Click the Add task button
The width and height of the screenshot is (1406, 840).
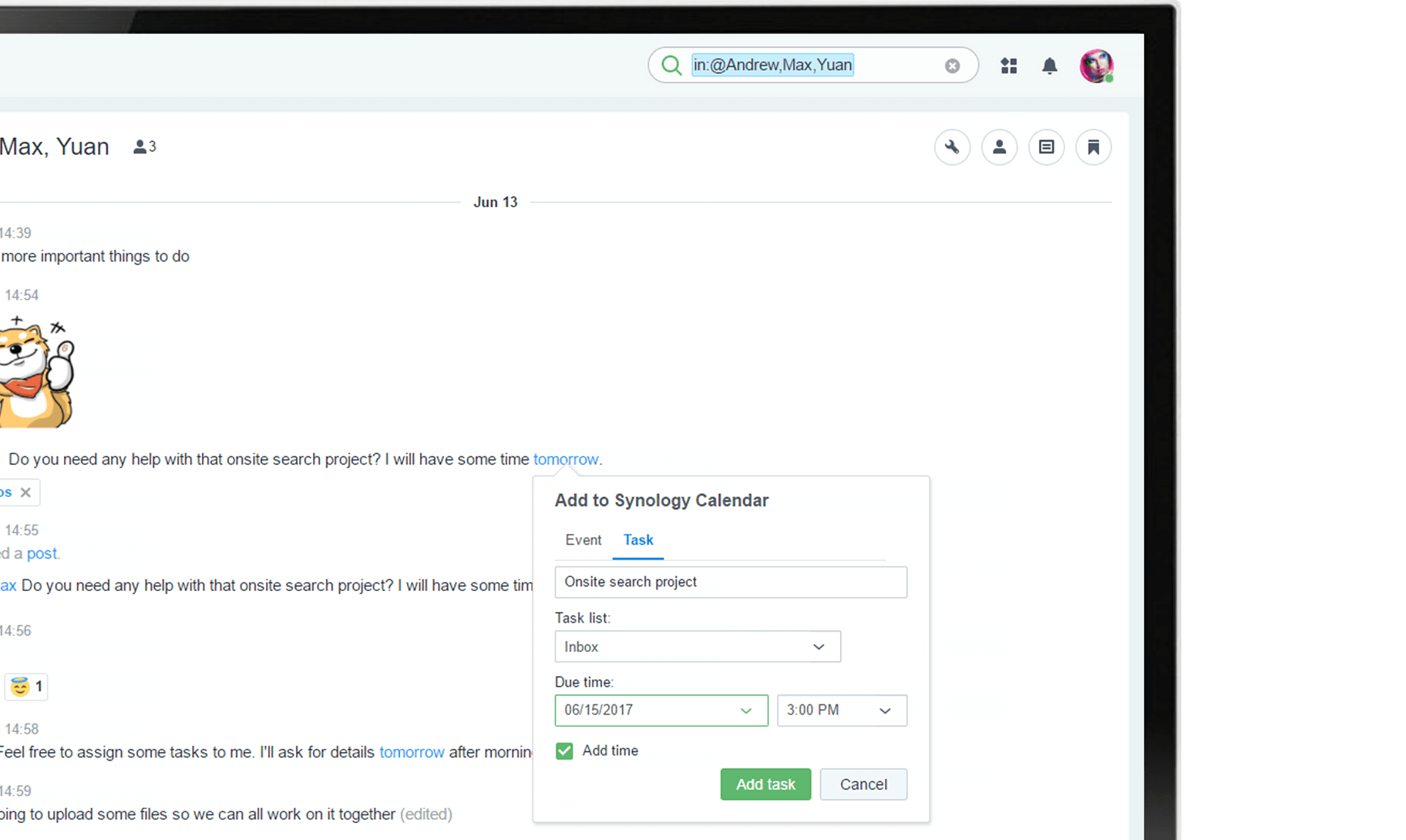click(x=765, y=784)
